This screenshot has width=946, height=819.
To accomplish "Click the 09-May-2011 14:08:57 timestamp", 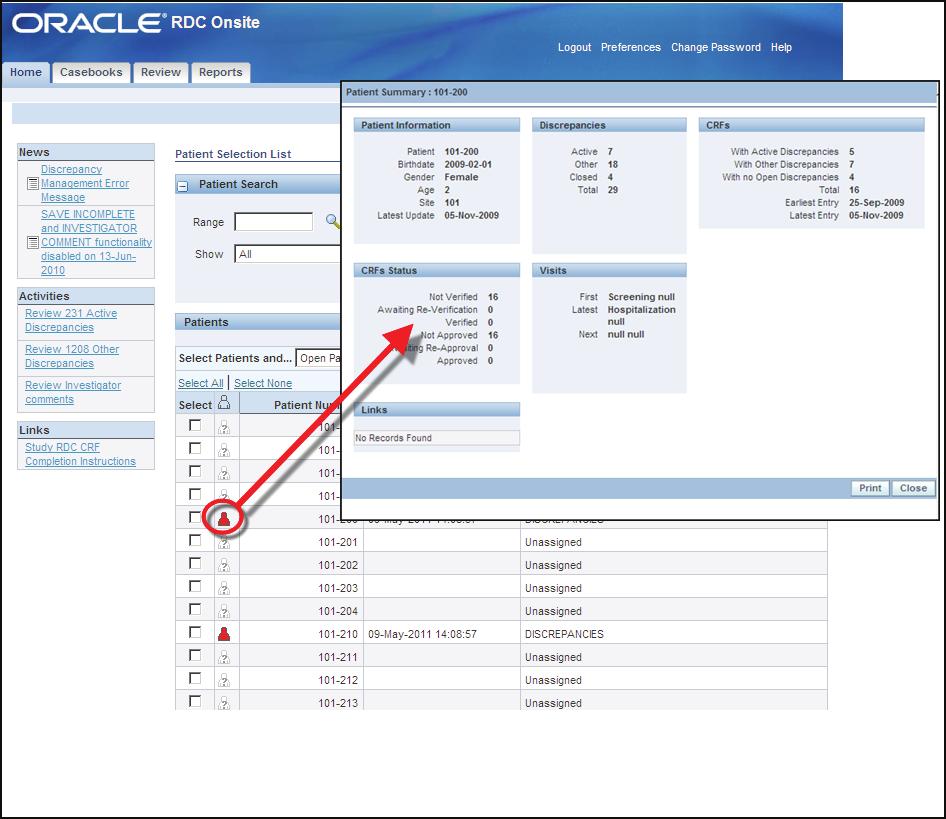I will 422,634.
